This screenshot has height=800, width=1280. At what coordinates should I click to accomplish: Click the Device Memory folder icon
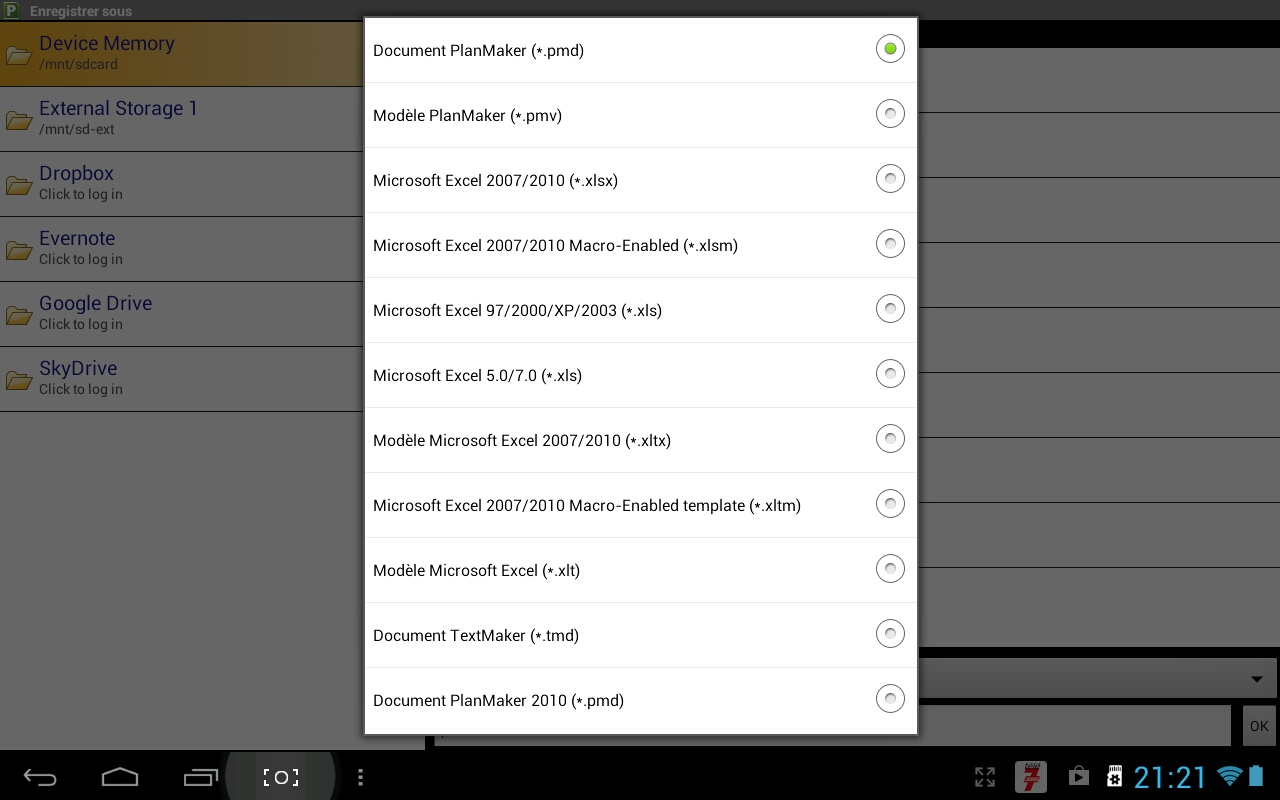pyautogui.click(x=19, y=56)
